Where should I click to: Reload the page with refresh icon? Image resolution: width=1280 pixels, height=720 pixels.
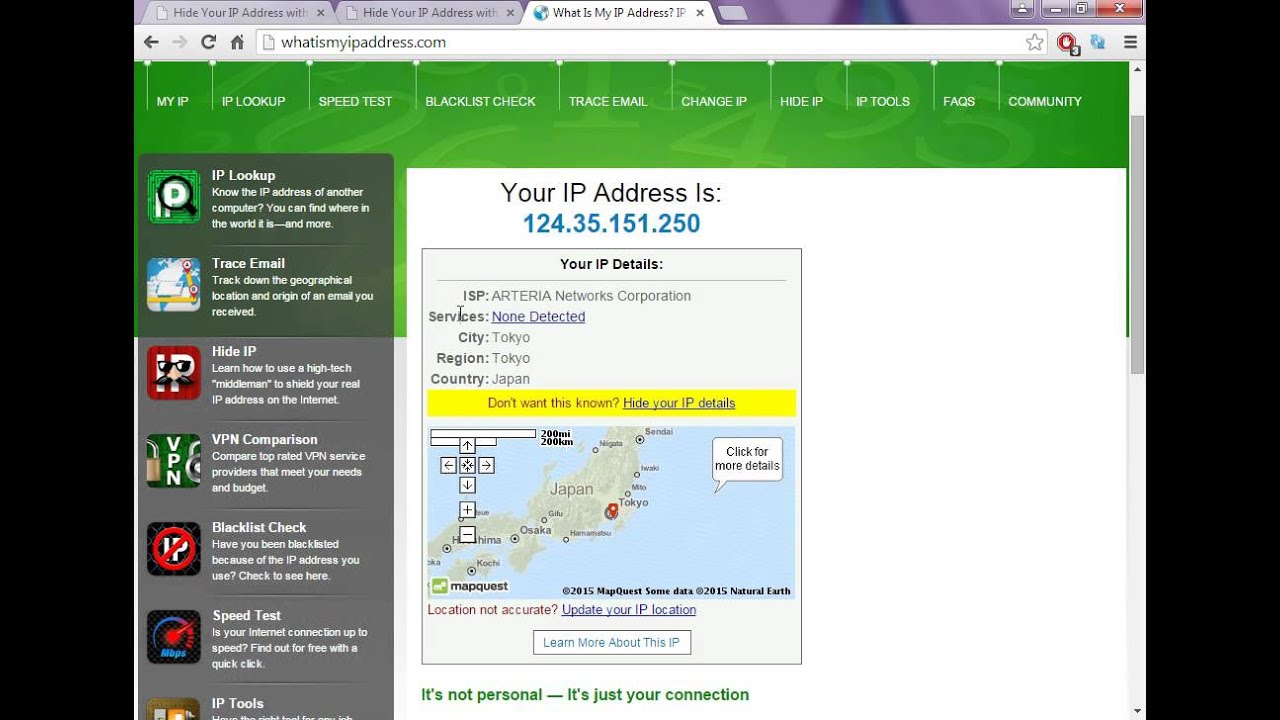(208, 42)
